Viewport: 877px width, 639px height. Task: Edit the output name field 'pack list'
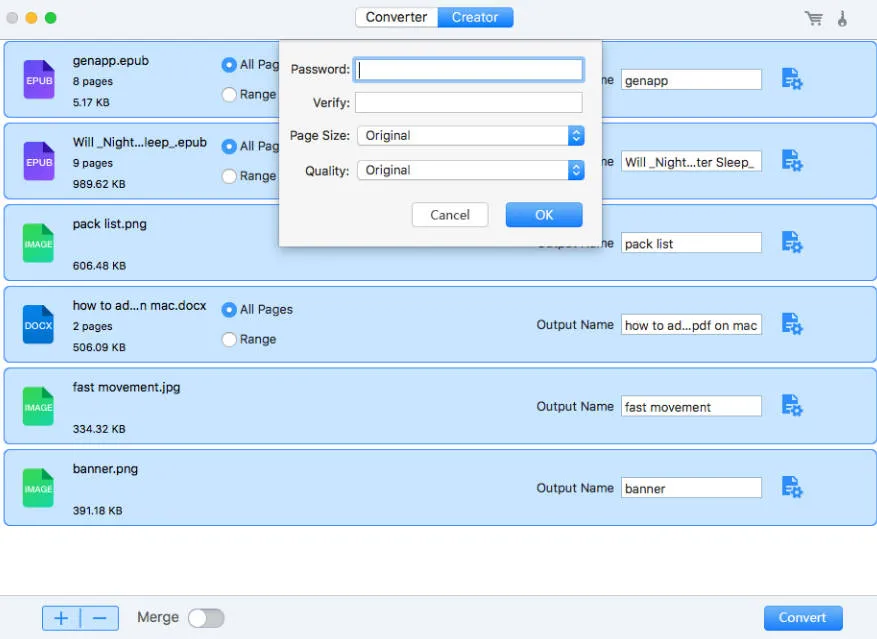tap(691, 243)
